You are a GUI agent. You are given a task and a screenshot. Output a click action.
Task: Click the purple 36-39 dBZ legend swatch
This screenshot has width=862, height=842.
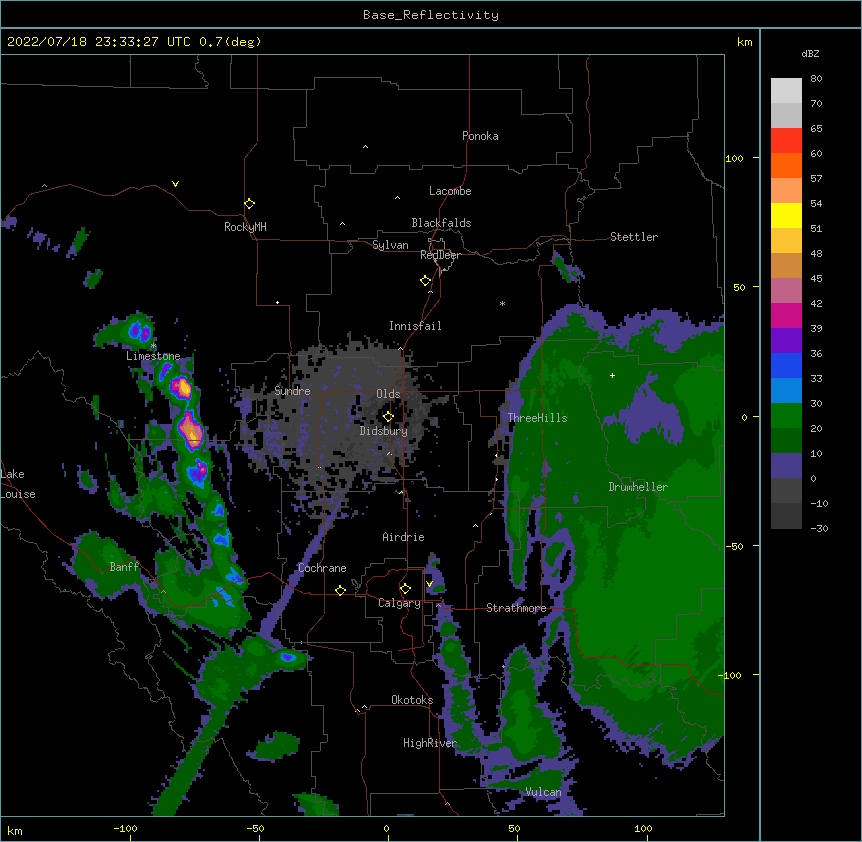click(786, 341)
